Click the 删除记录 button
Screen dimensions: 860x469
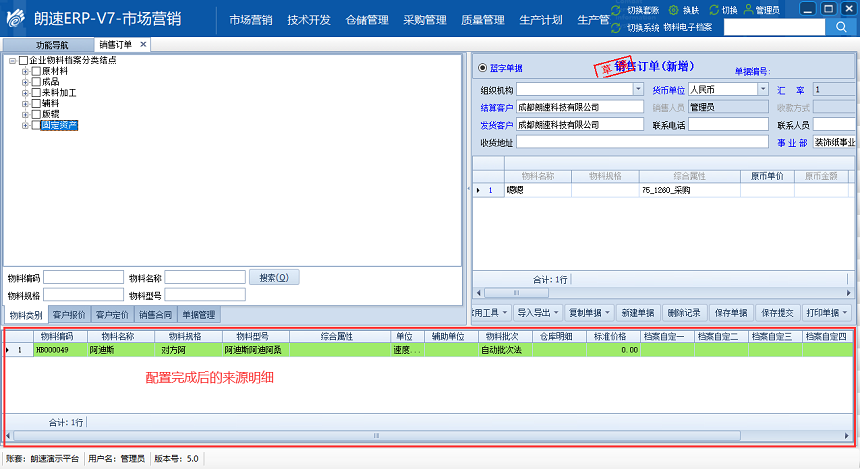[684, 313]
